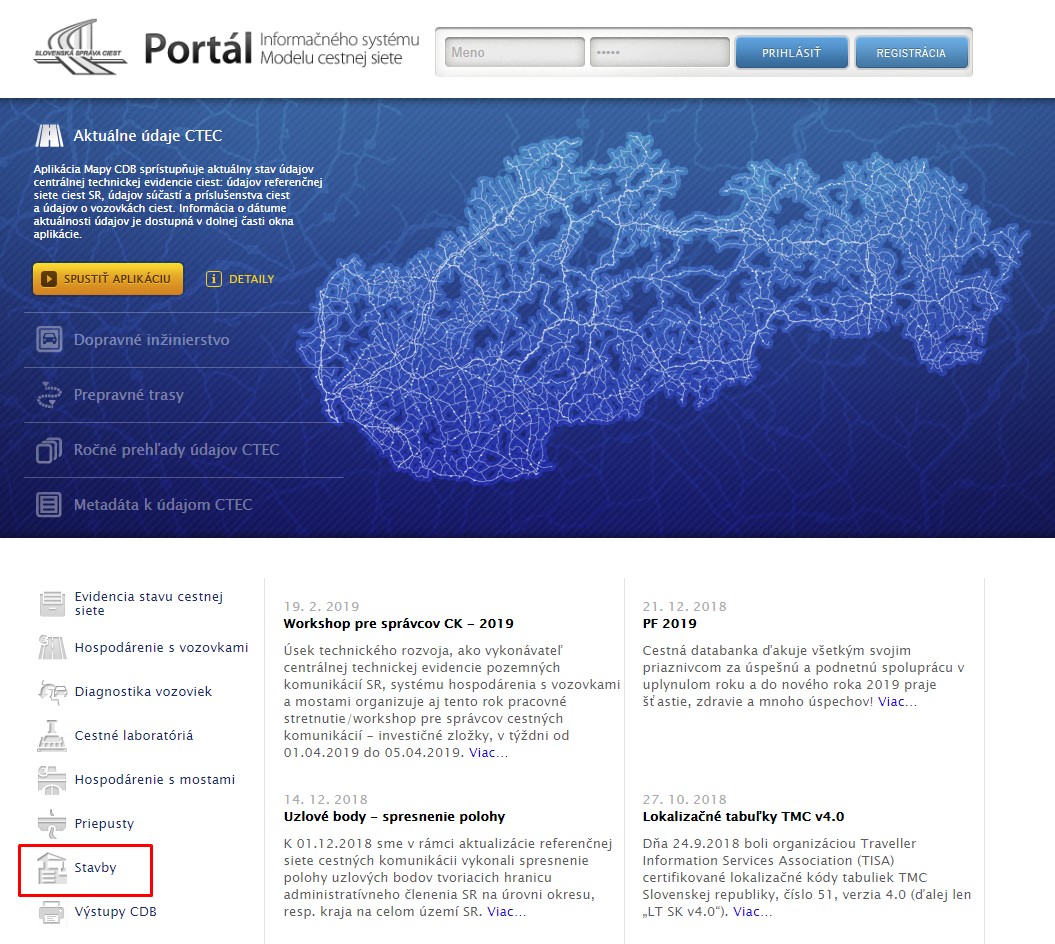Click the Cestné laboratóriá sidebar icon
Screen dimensions: 1055x944
tap(51, 736)
